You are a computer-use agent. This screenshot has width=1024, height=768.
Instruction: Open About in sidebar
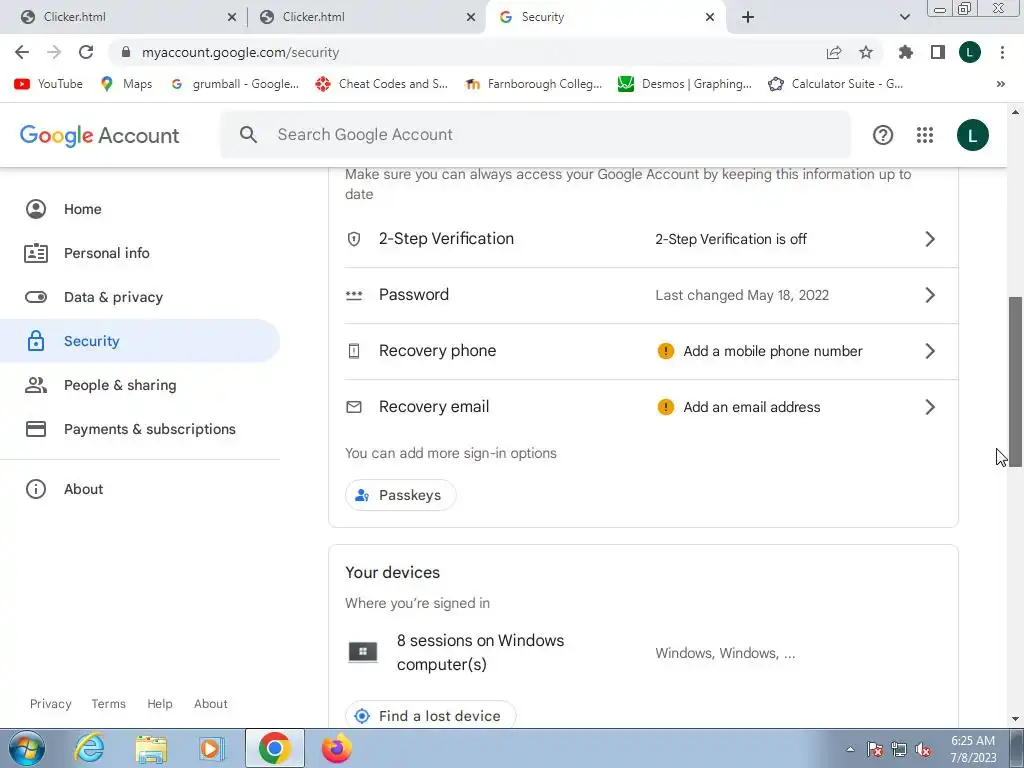(x=140, y=489)
